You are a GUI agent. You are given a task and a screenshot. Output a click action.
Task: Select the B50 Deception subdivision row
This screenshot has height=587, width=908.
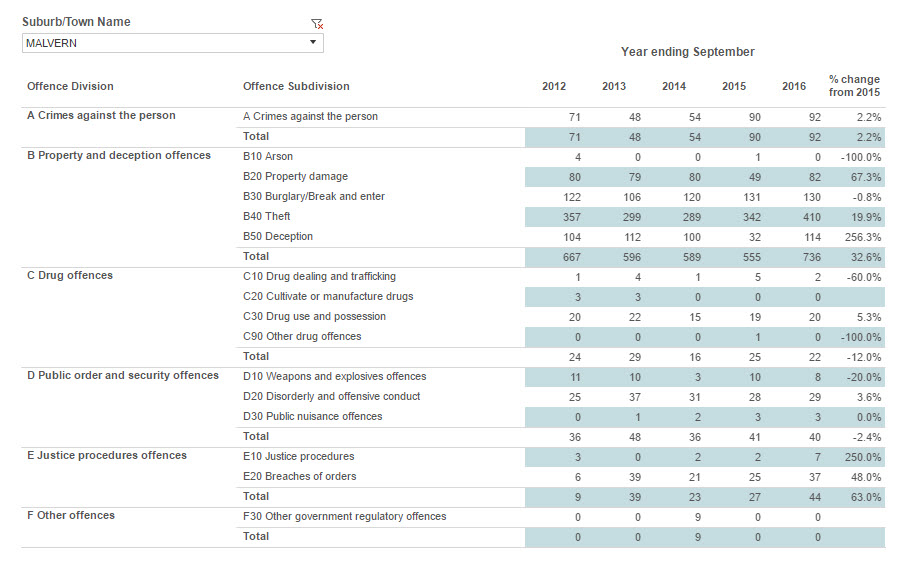pos(278,237)
